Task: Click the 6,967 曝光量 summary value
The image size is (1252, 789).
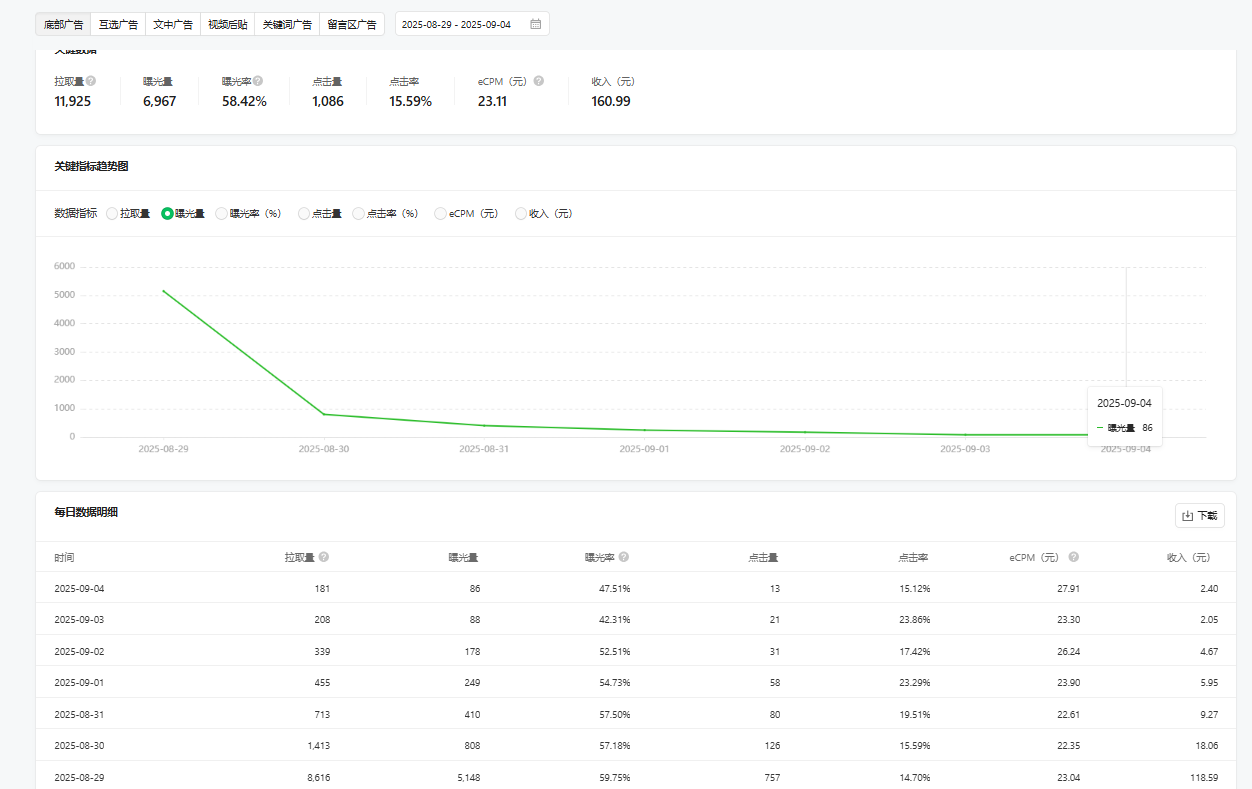Action: point(160,101)
